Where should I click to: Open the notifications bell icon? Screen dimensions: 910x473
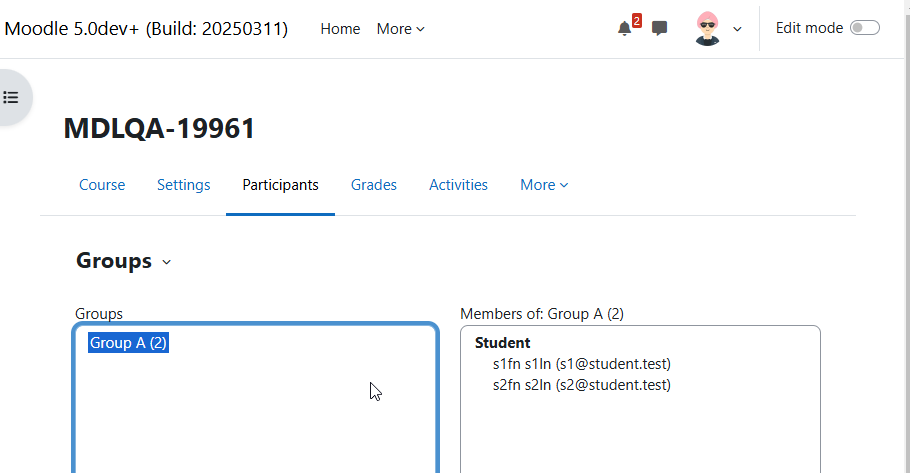(624, 28)
